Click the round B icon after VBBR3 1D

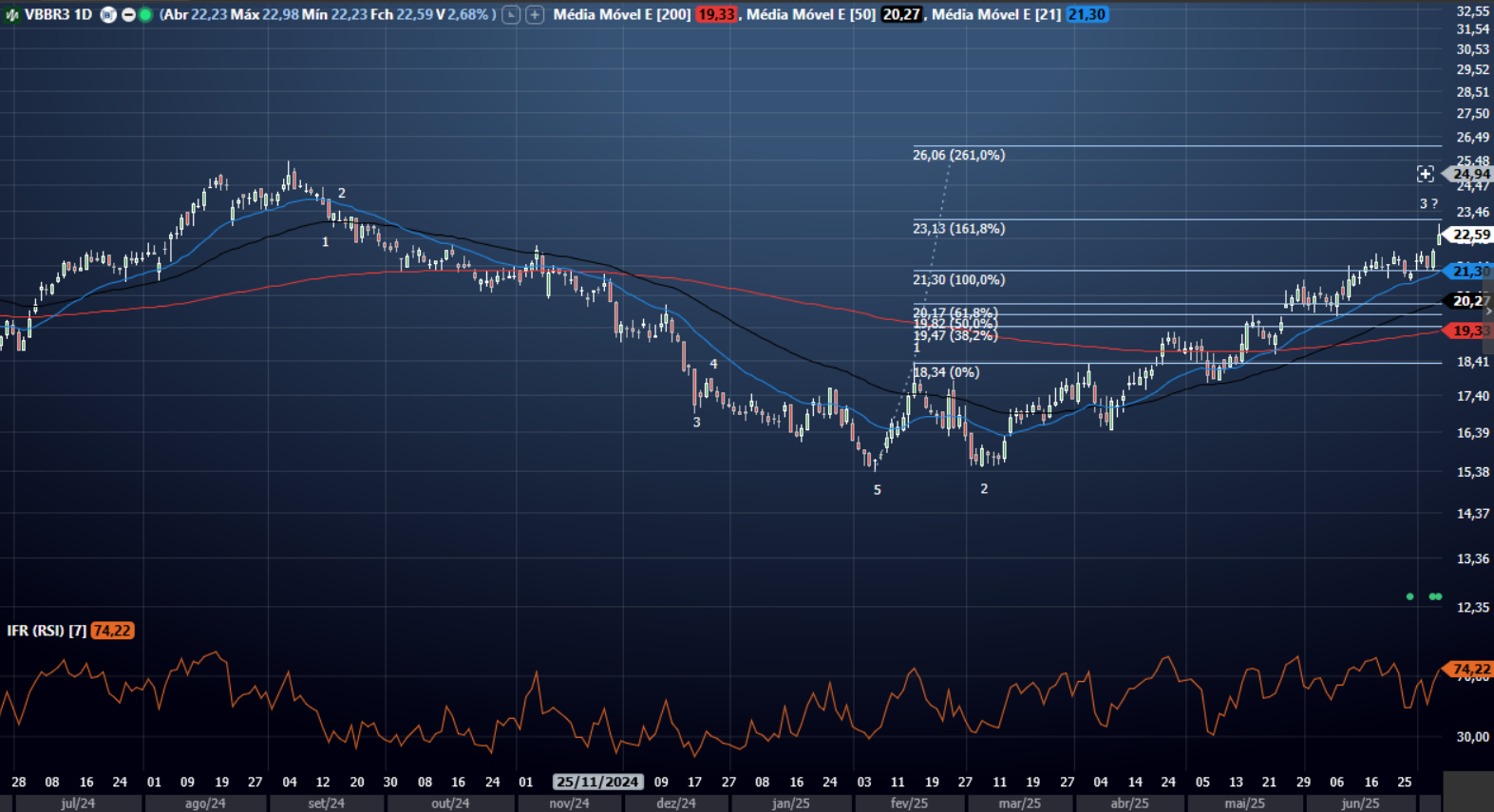[108, 14]
